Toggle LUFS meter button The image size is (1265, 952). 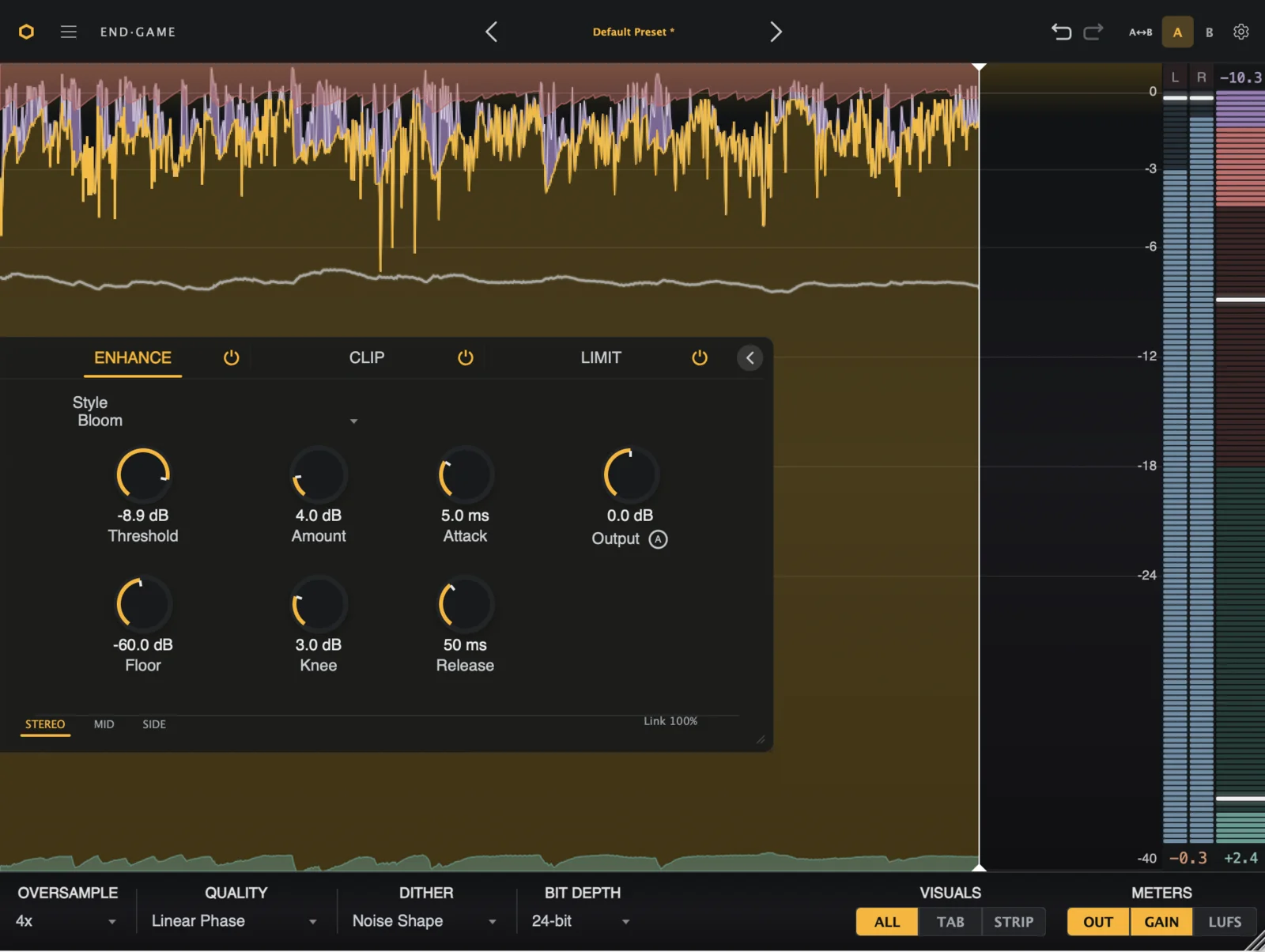pyautogui.click(x=1225, y=922)
